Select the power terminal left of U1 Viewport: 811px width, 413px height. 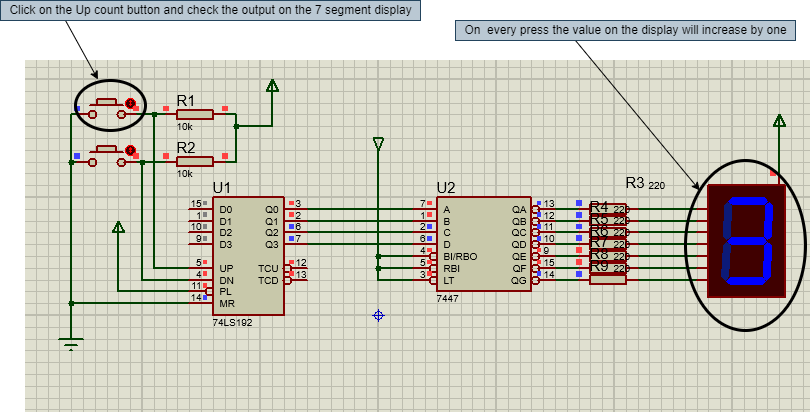118,228
